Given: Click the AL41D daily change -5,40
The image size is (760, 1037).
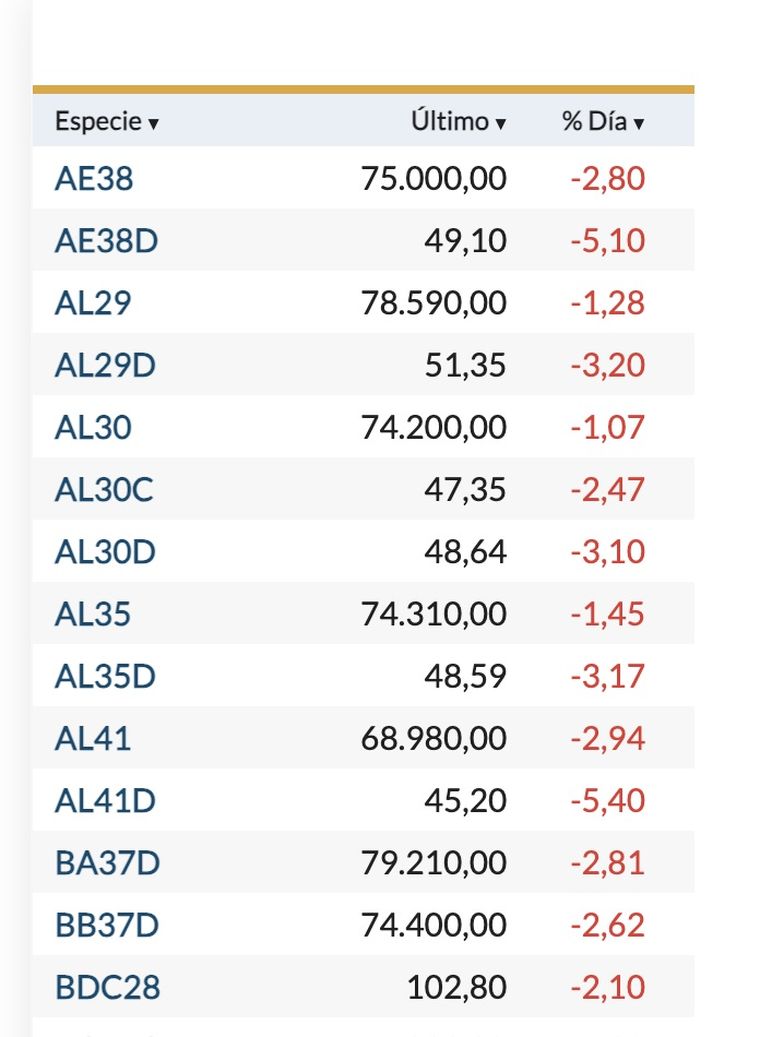Looking at the screenshot, I should [x=607, y=801].
